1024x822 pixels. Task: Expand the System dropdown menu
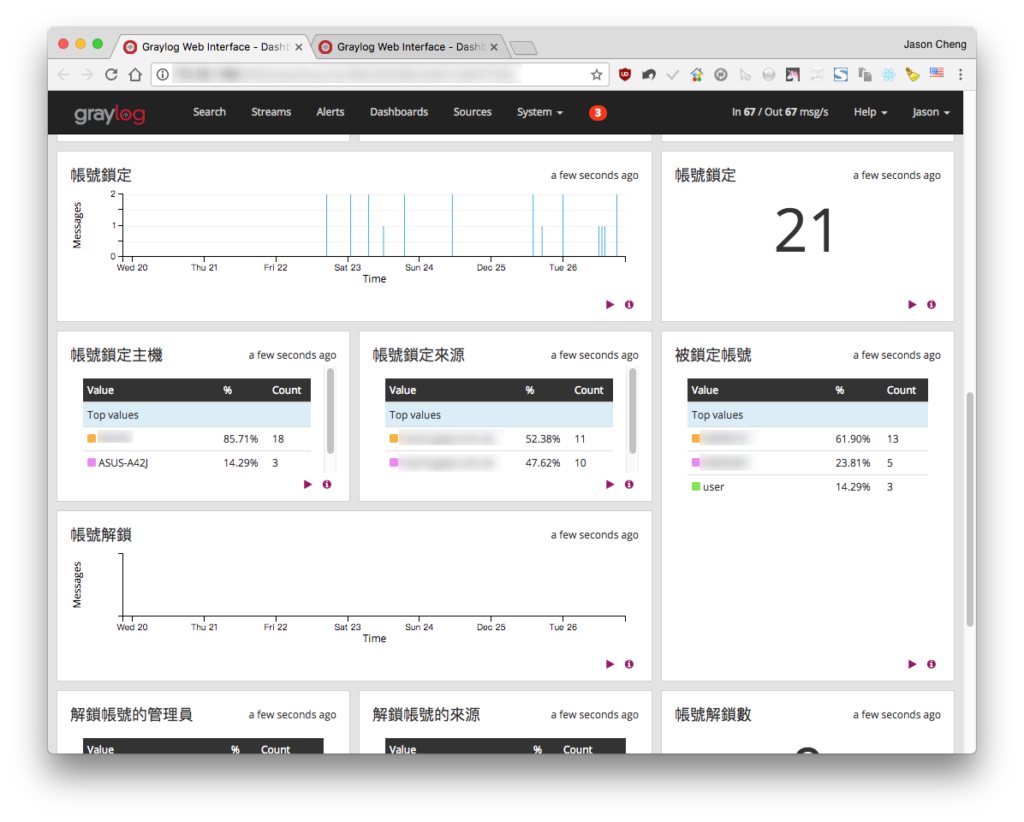pyautogui.click(x=539, y=112)
